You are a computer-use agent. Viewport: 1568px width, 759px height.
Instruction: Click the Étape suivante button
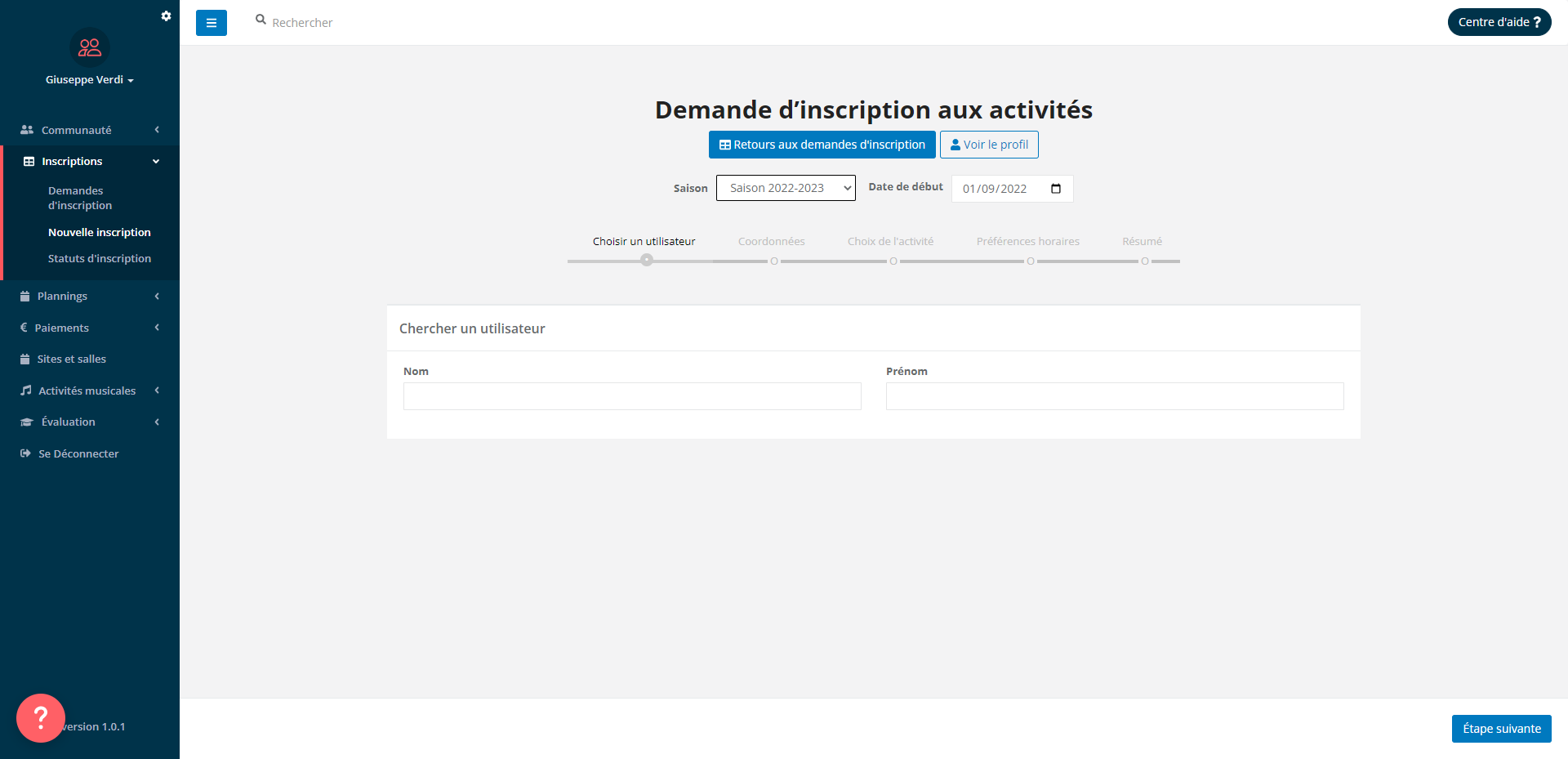(x=1500, y=728)
